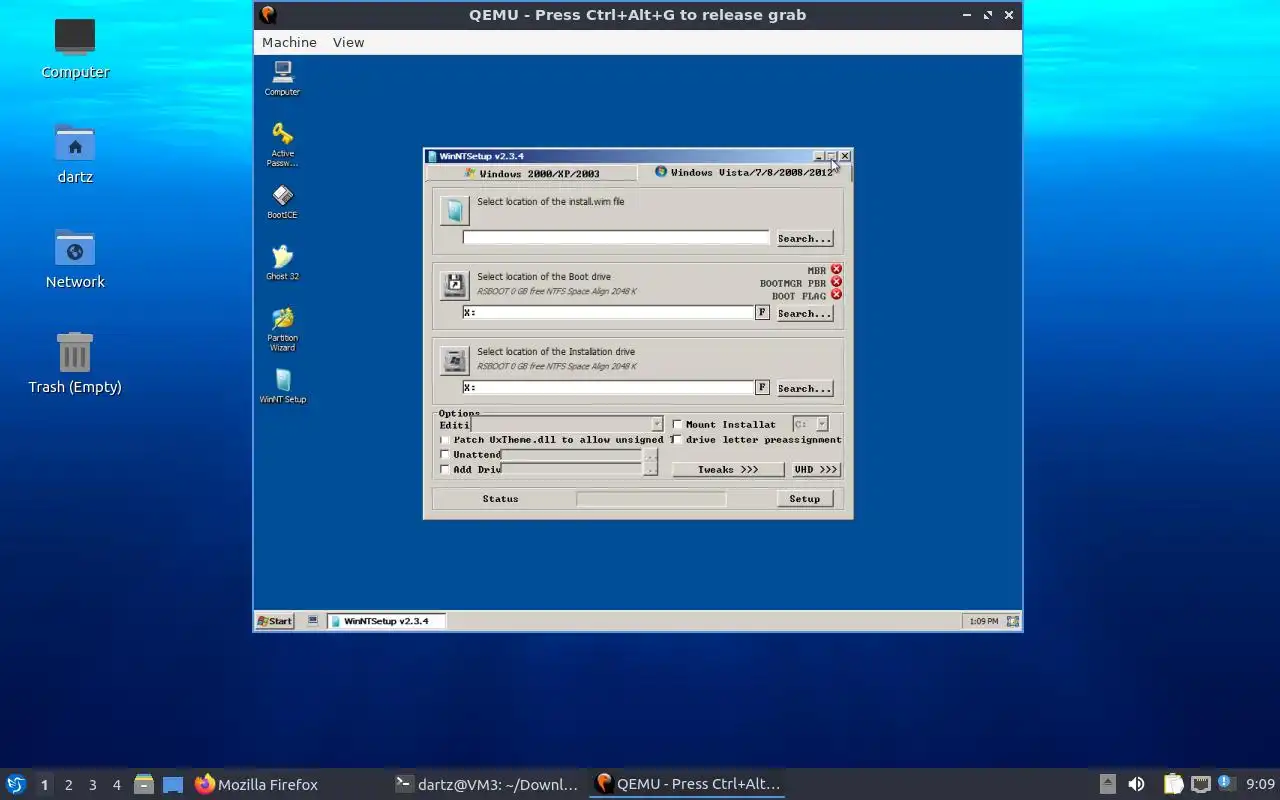
Task: Open the host Computer desktop icon
Action: 75,48
